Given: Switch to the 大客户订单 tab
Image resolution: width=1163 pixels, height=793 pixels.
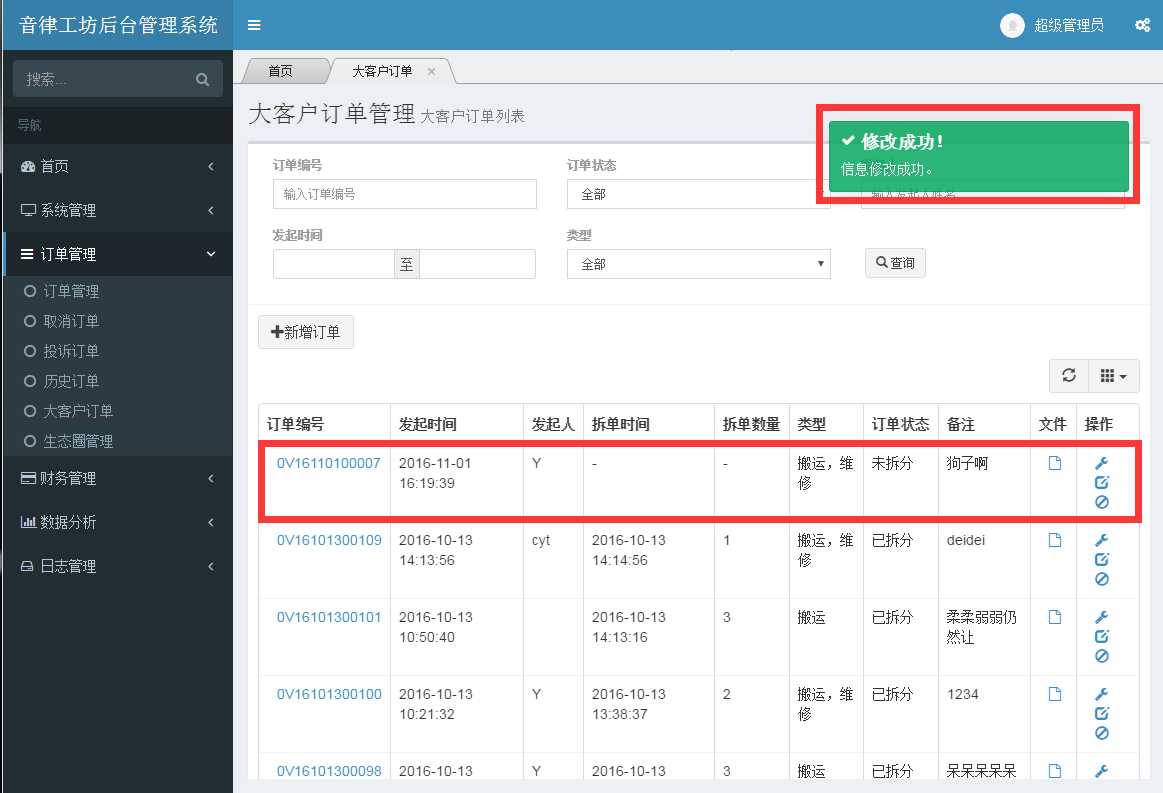Looking at the screenshot, I should click(x=382, y=71).
